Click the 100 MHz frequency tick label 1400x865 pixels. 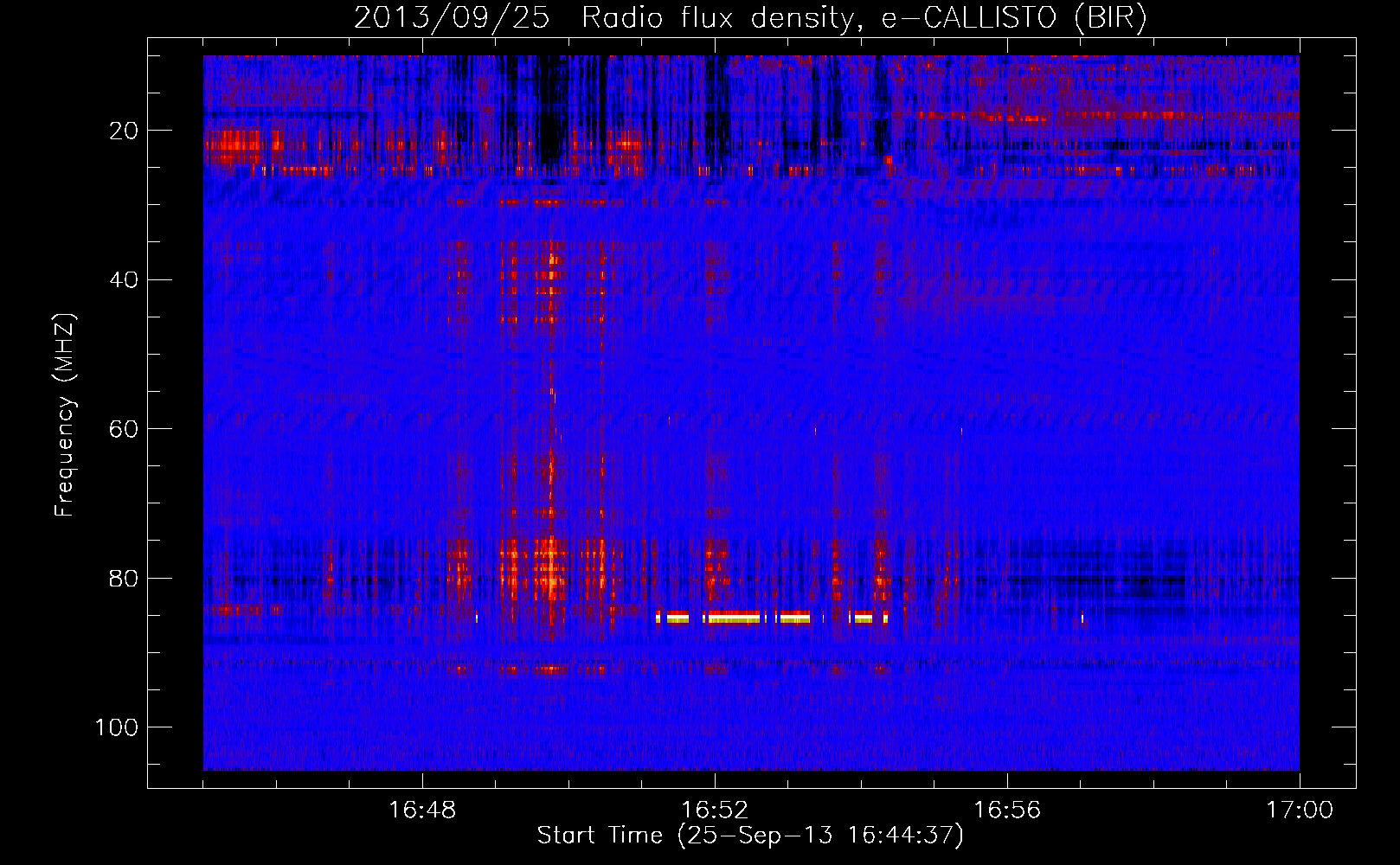(116, 727)
